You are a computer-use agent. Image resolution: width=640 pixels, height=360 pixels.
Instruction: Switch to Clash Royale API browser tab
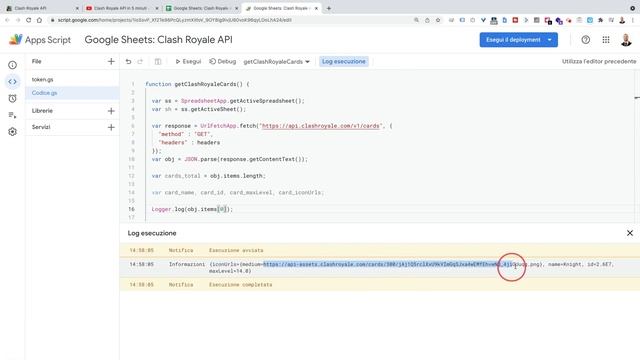(x=41, y=8)
